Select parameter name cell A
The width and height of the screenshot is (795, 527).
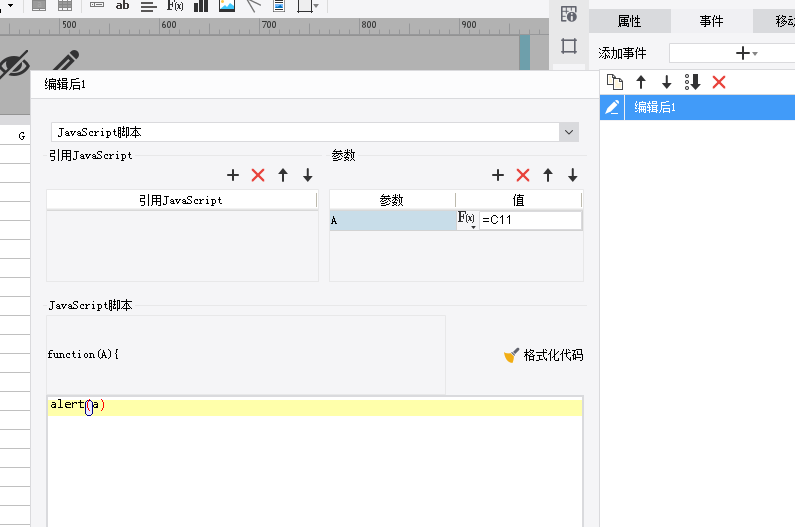(393, 220)
